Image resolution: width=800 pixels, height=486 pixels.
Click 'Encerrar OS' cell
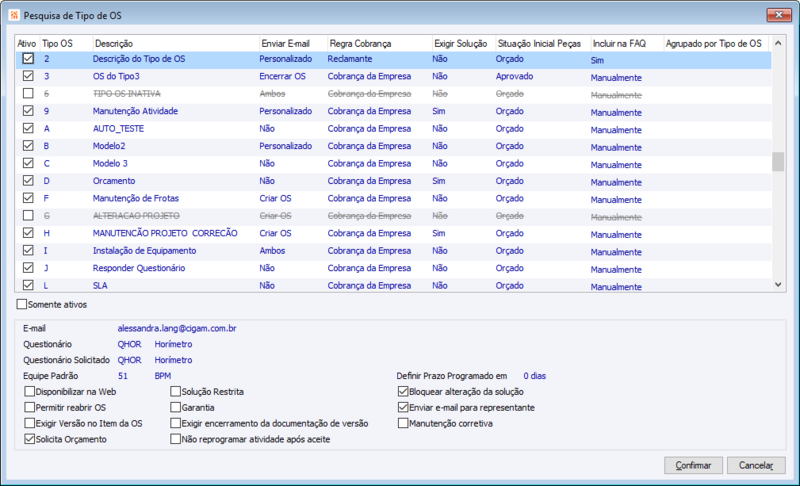(x=283, y=76)
